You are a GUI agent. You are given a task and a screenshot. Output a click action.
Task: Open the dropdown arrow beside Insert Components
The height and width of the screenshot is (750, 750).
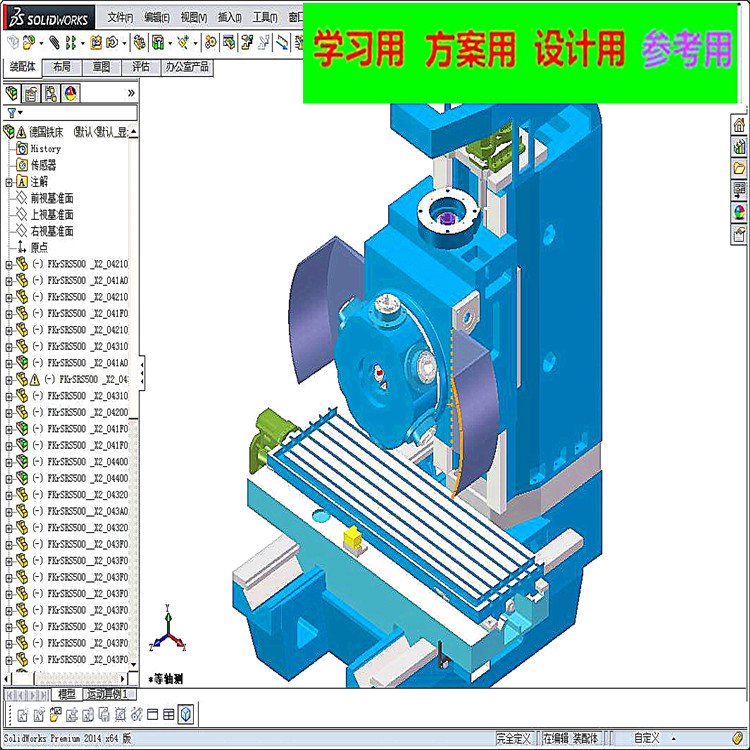(41, 44)
